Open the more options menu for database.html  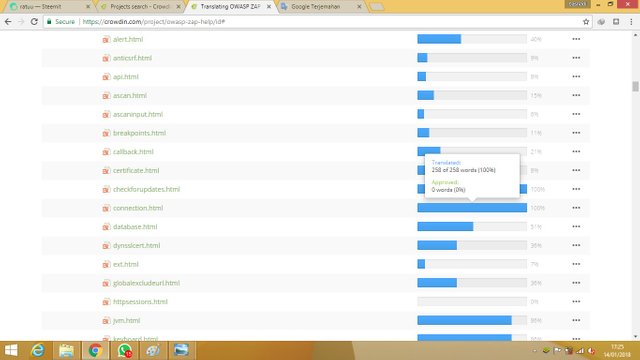[576, 227]
